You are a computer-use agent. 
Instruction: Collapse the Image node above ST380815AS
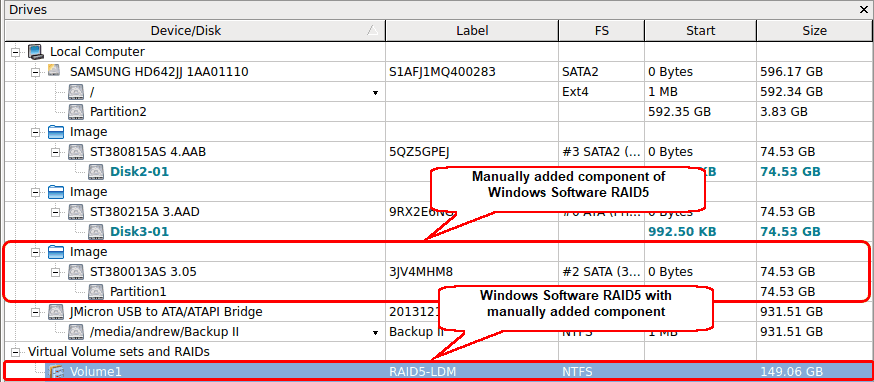coord(36,132)
